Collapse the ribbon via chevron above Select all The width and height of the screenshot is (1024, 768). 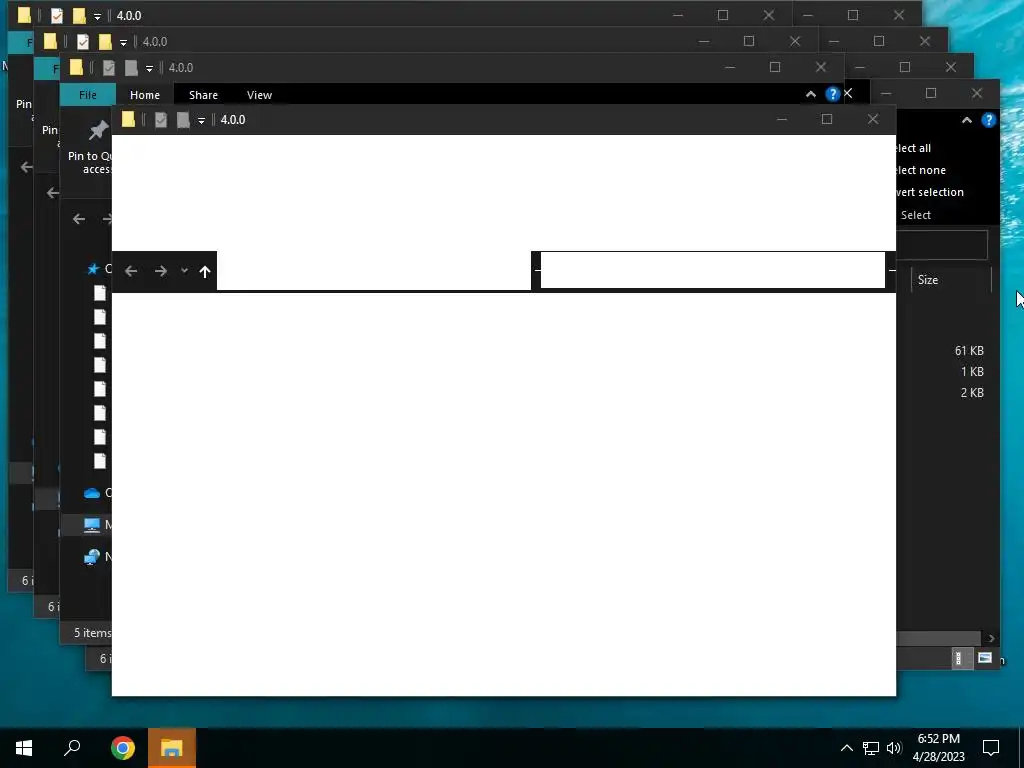(x=967, y=120)
